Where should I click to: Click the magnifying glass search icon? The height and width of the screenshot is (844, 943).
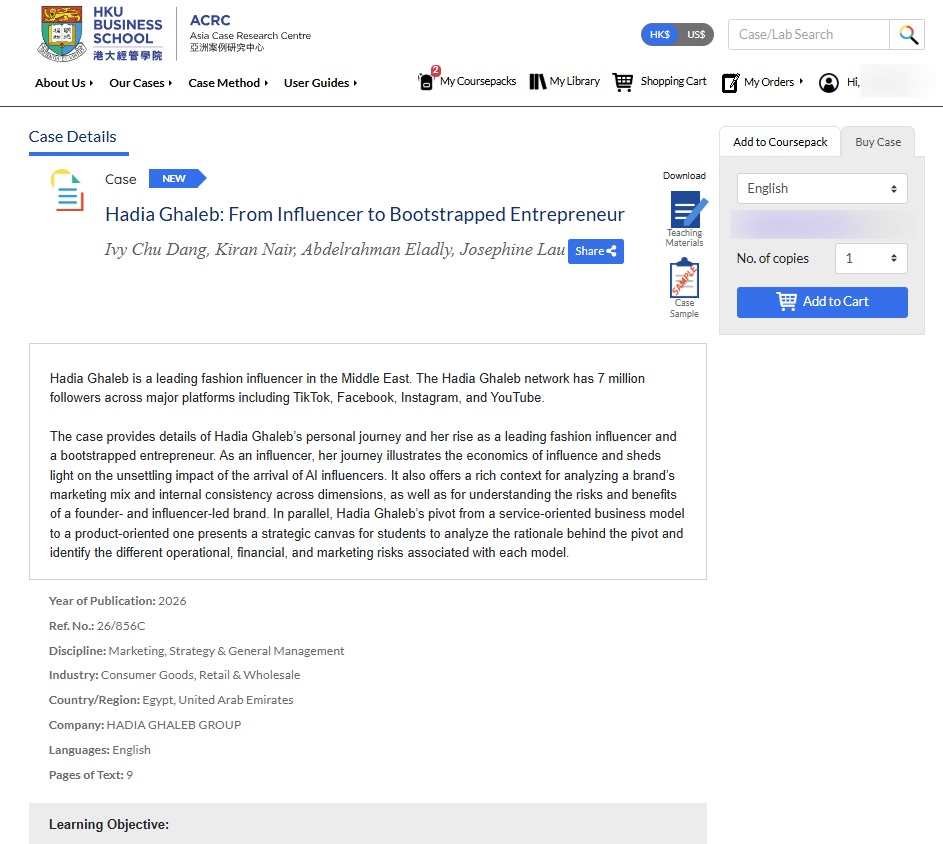(x=908, y=35)
